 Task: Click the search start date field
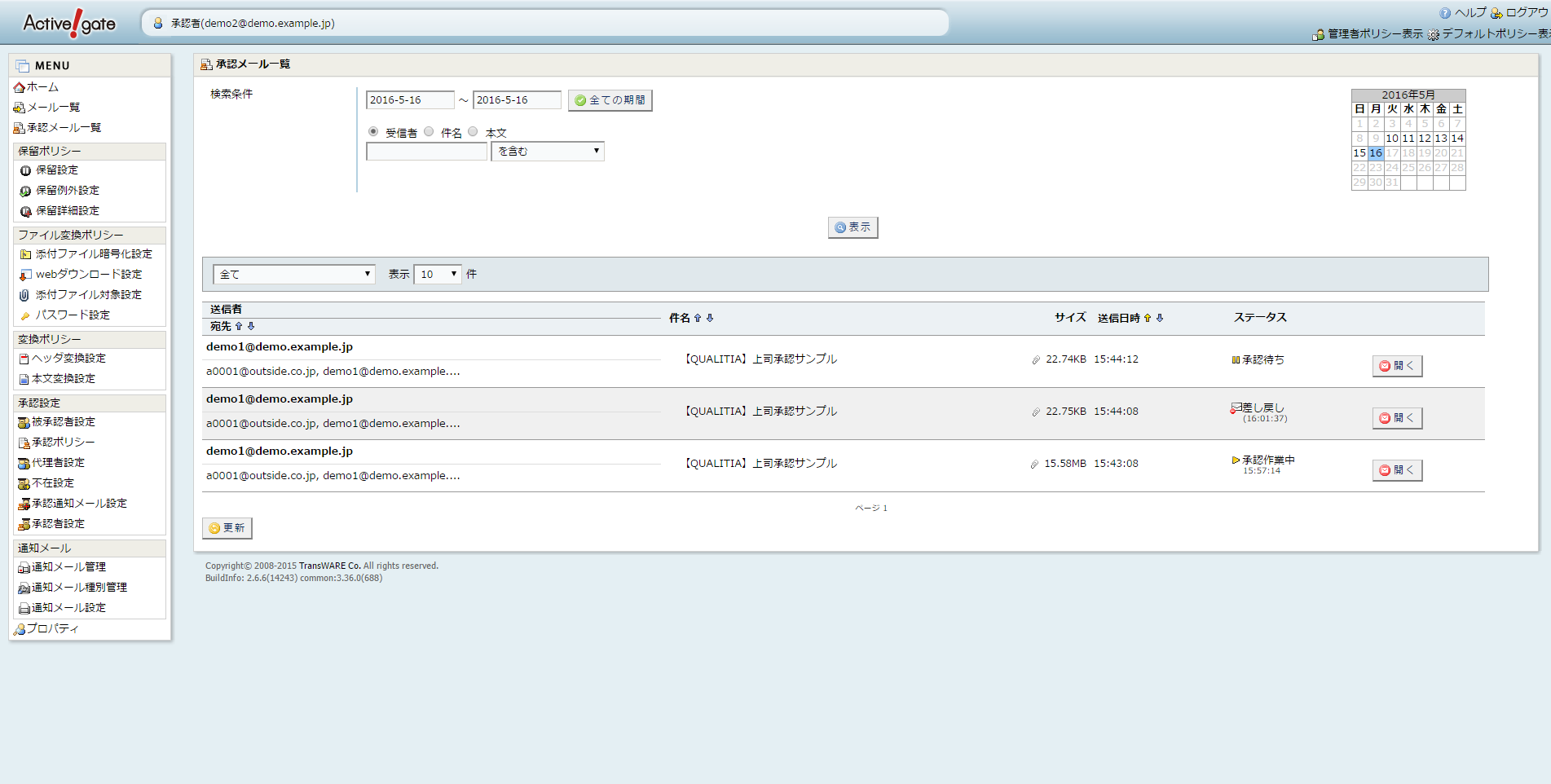(x=409, y=100)
